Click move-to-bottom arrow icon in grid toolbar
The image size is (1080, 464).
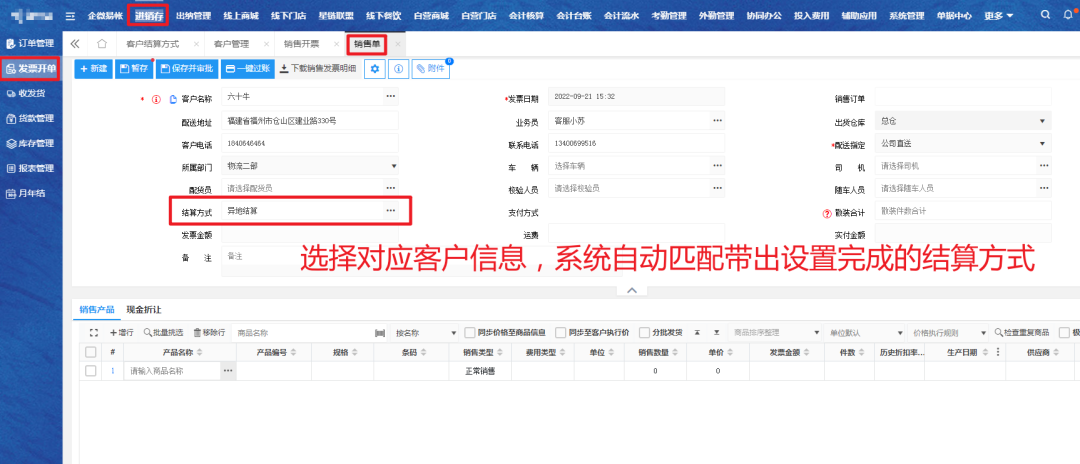point(716,333)
